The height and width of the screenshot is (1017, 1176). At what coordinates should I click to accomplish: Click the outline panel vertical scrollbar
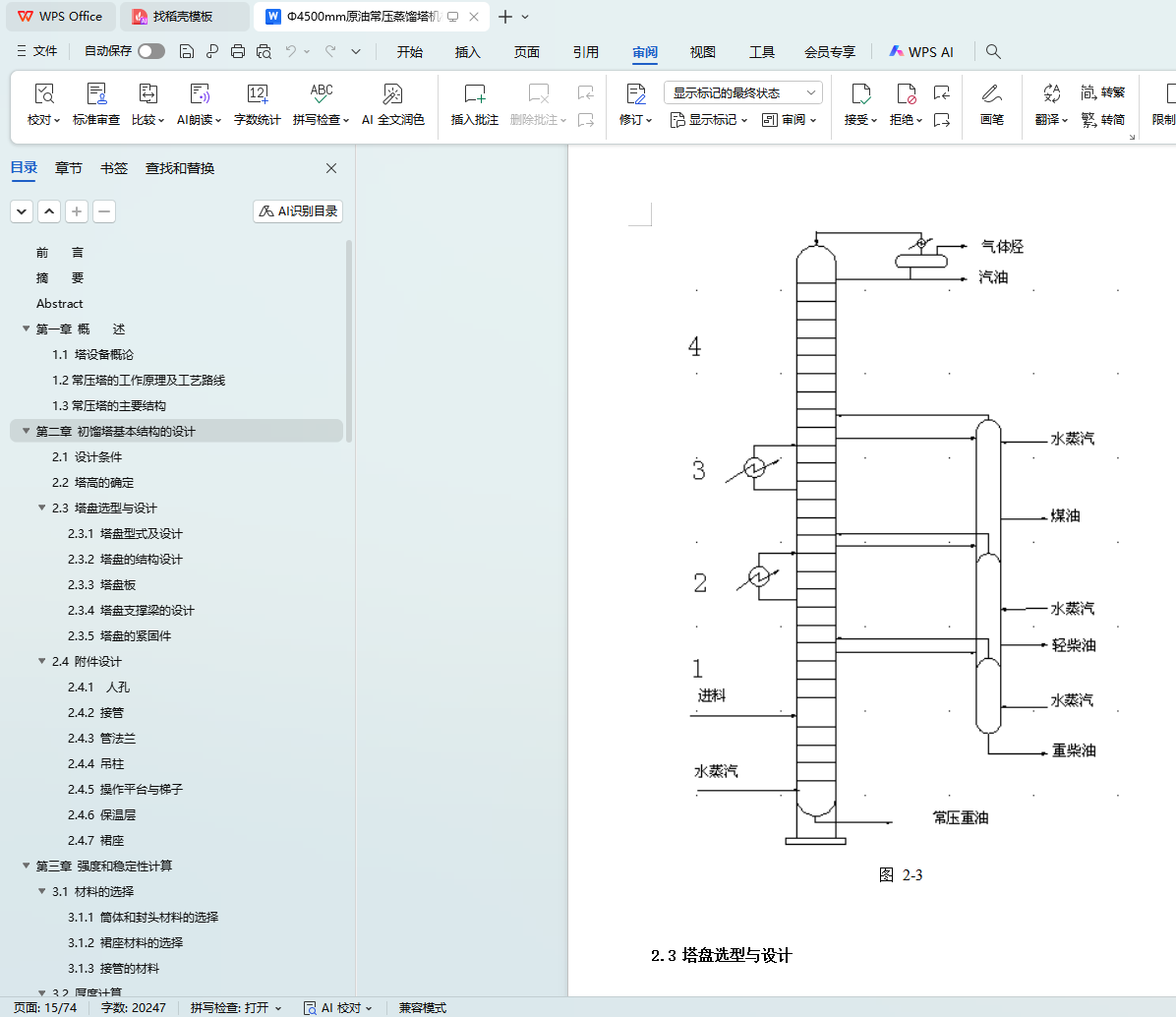349,334
